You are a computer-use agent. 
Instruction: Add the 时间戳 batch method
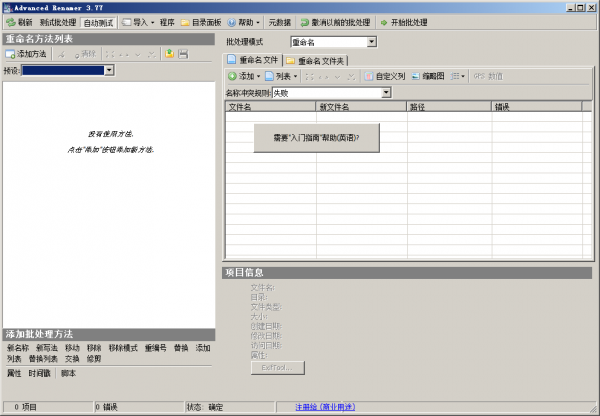point(39,373)
